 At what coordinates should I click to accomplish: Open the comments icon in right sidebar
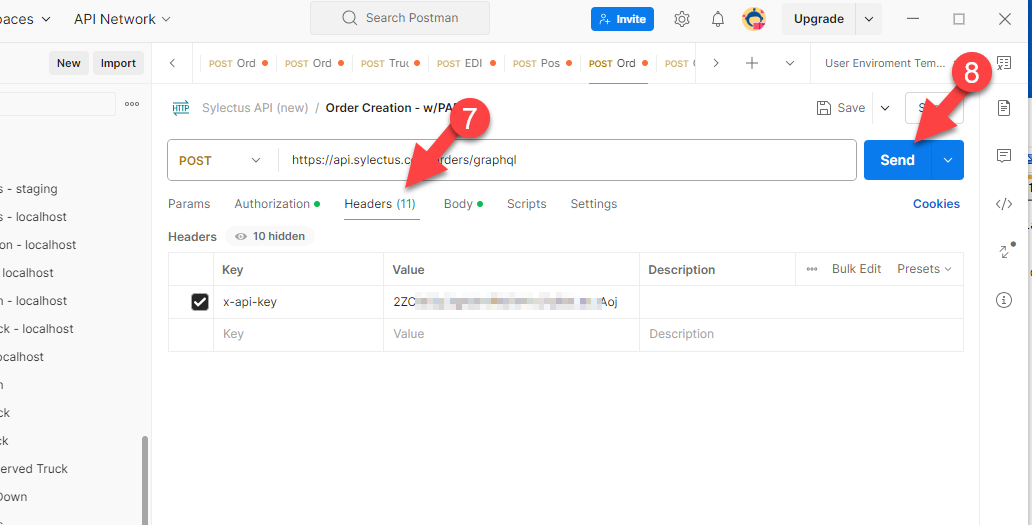(1004, 156)
